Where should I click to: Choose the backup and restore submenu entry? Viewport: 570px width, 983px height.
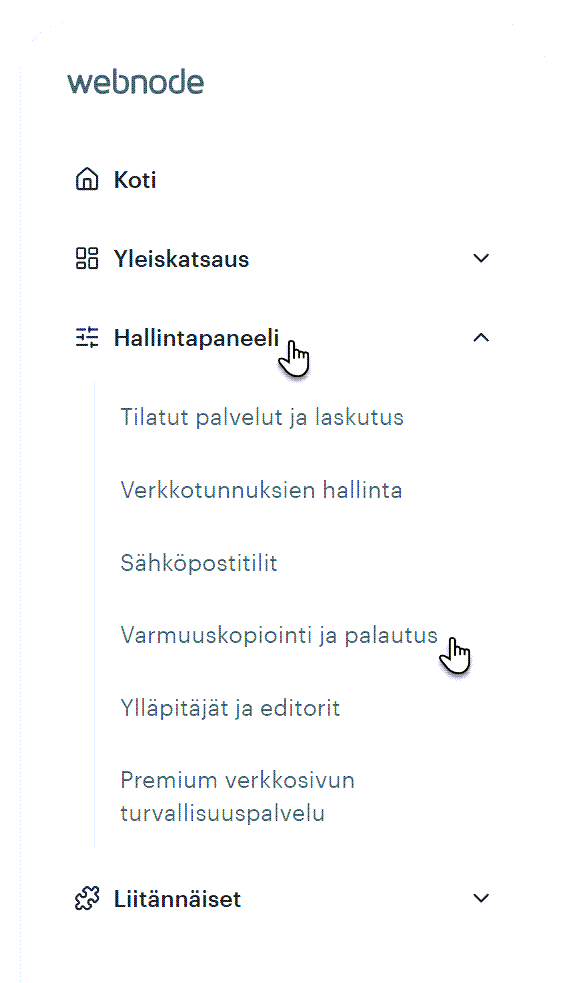(x=279, y=635)
